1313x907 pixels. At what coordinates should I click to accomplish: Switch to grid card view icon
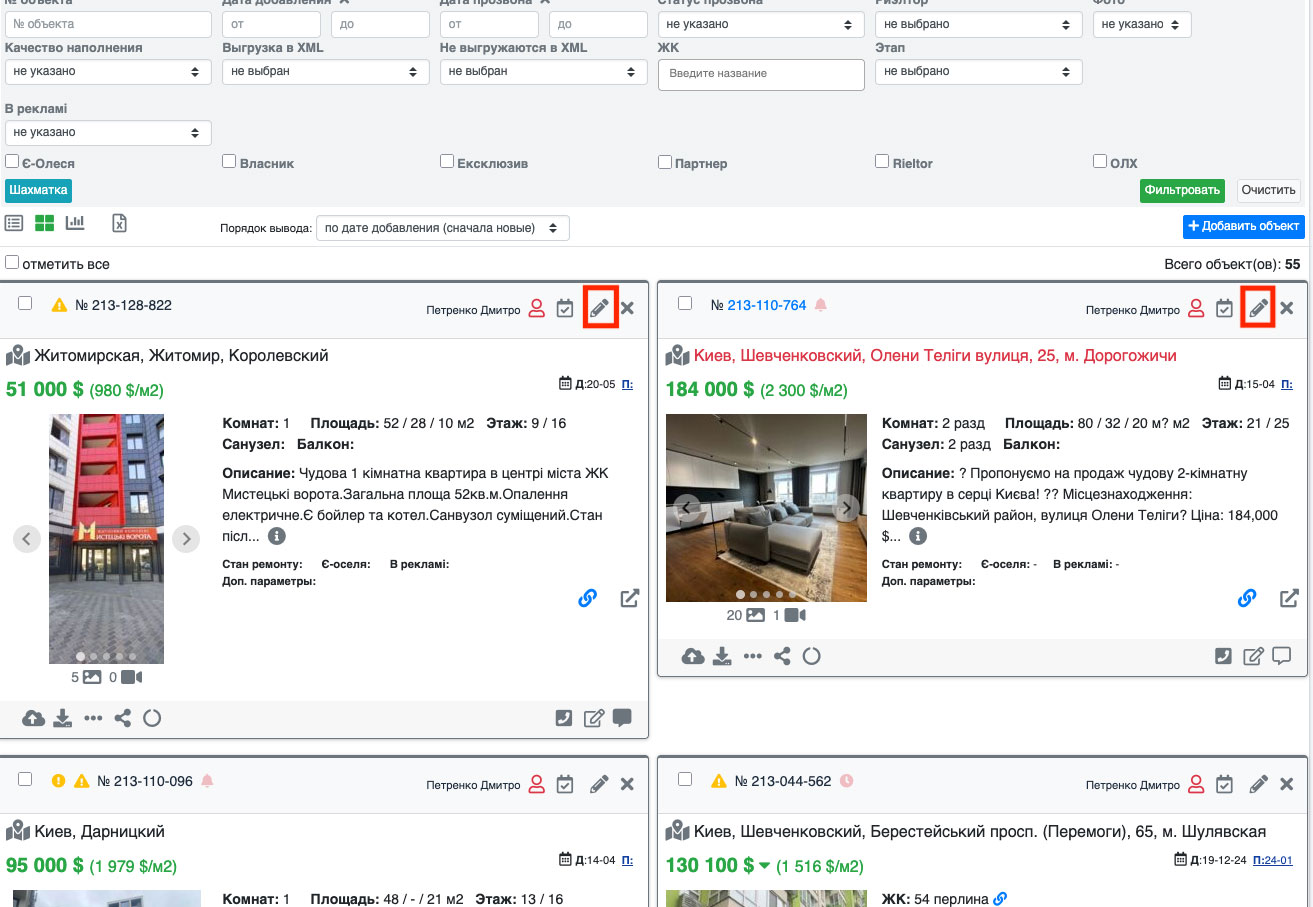tap(44, 223)
